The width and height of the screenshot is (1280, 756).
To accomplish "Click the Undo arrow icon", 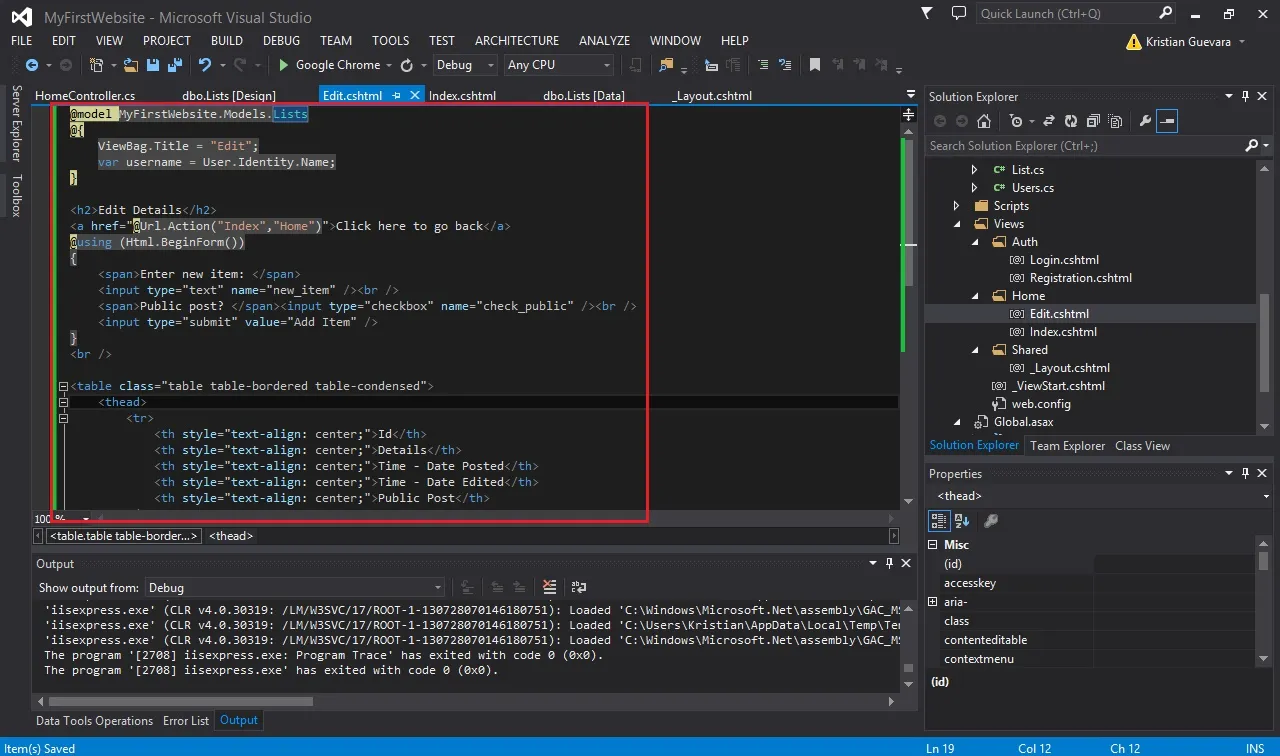I will pos(205,65).
